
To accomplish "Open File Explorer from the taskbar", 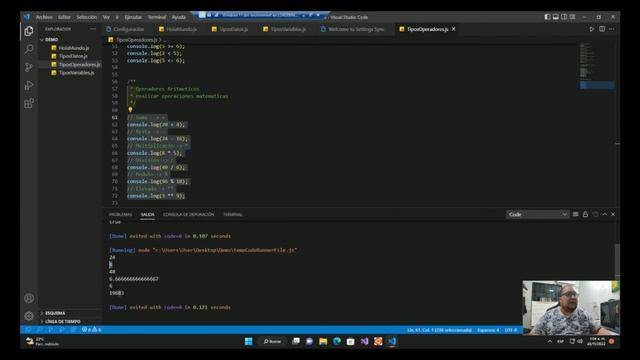I will [x=323, y=341].
